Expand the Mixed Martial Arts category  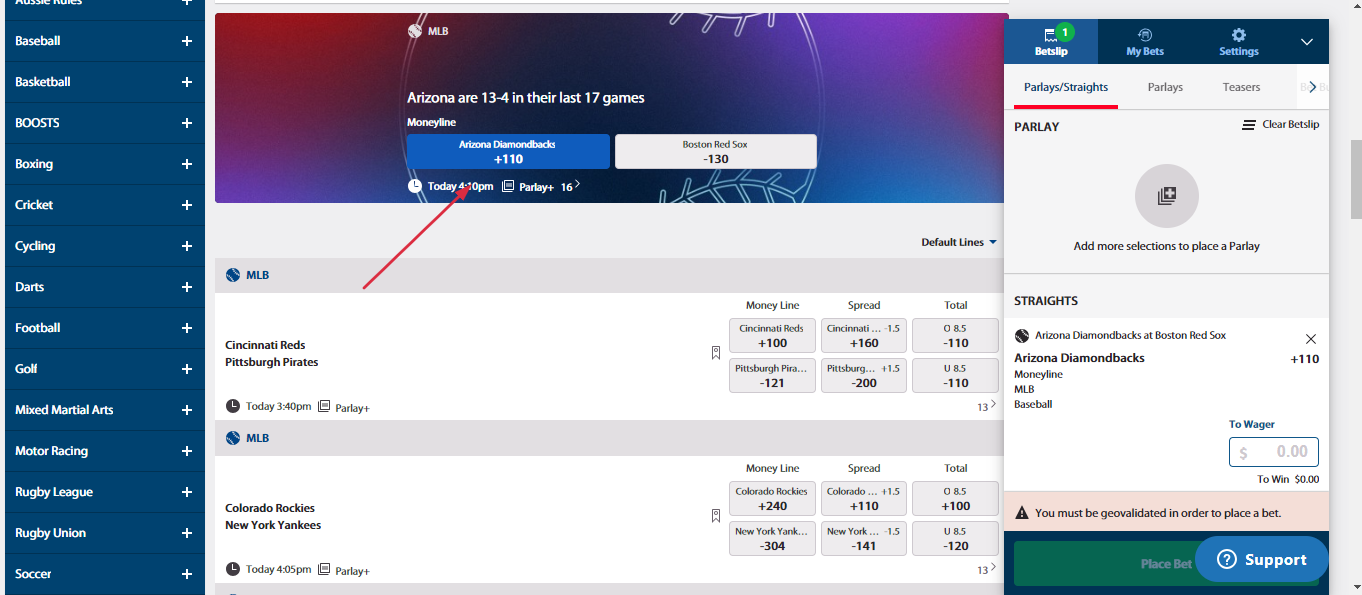(x=186, y=410)
